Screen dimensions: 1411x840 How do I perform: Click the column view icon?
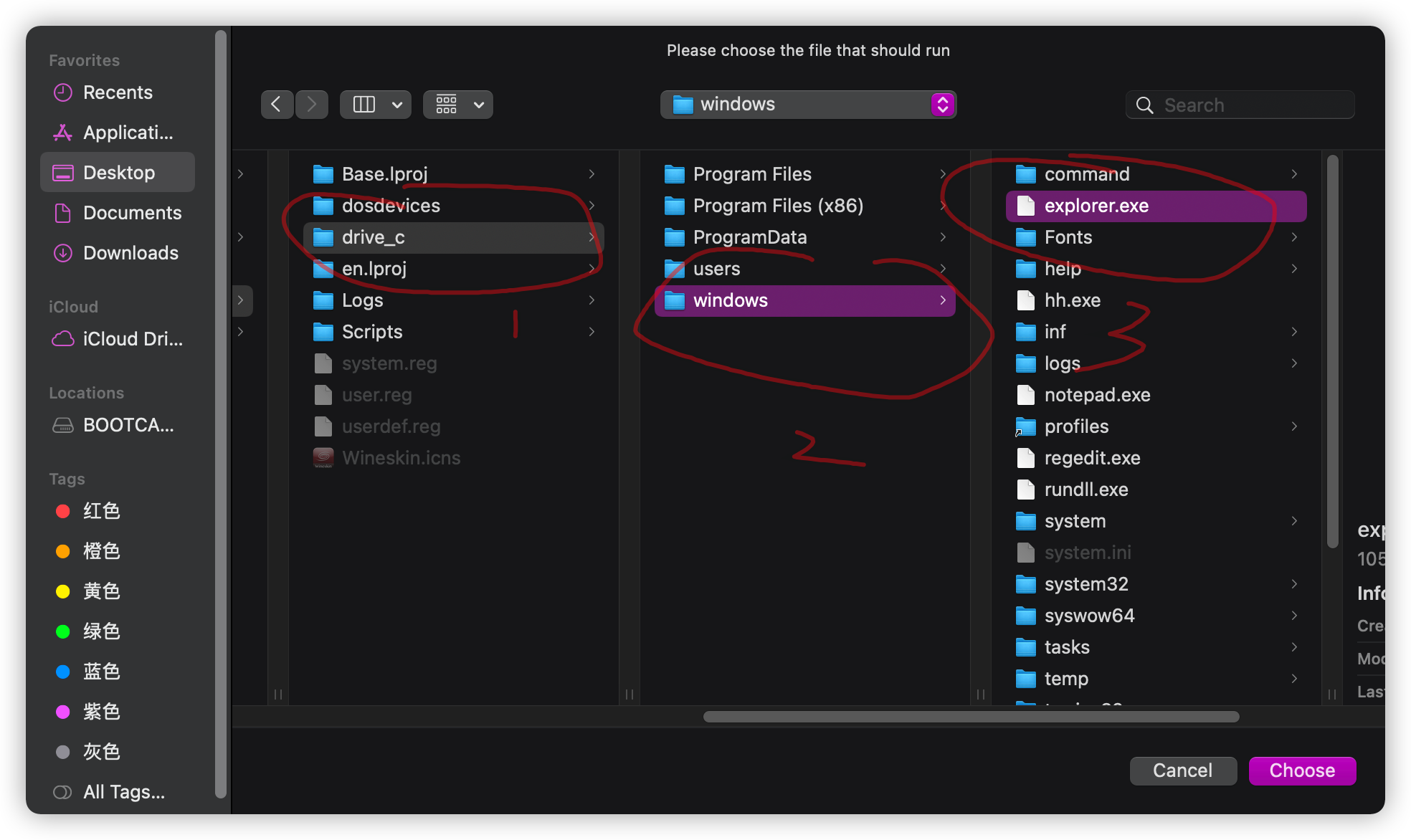click(x=364, y=105)
